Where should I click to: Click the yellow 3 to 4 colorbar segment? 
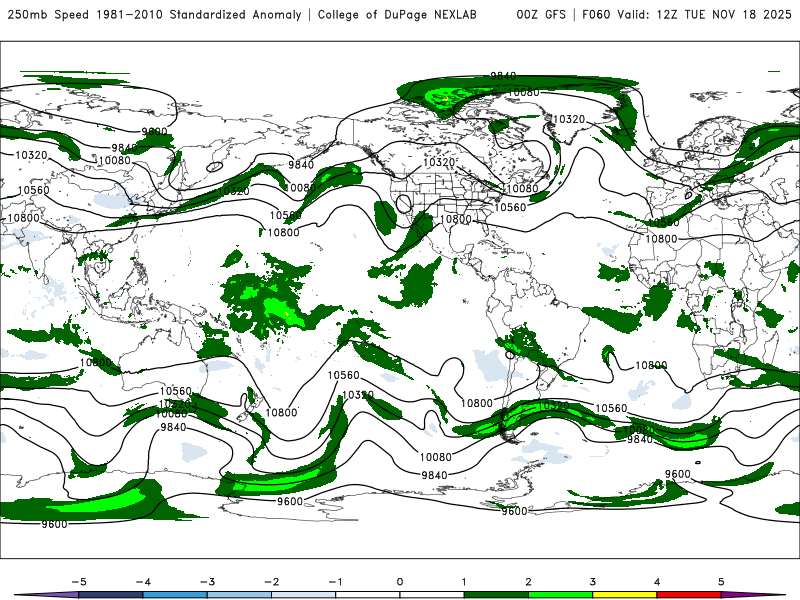click(625, 595)
